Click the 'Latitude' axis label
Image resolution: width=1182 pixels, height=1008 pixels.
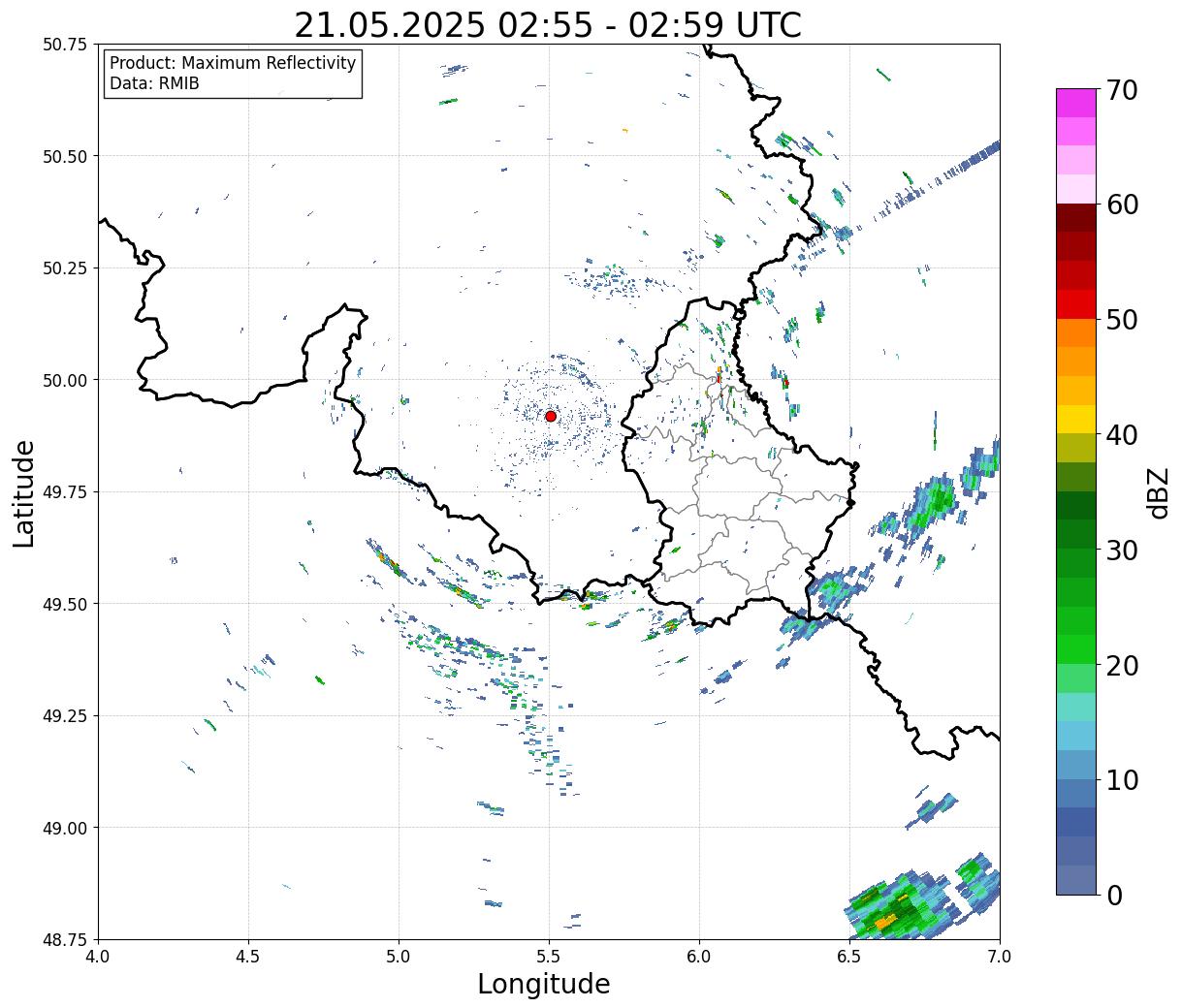pyautogui.click(x=24, y=493)
